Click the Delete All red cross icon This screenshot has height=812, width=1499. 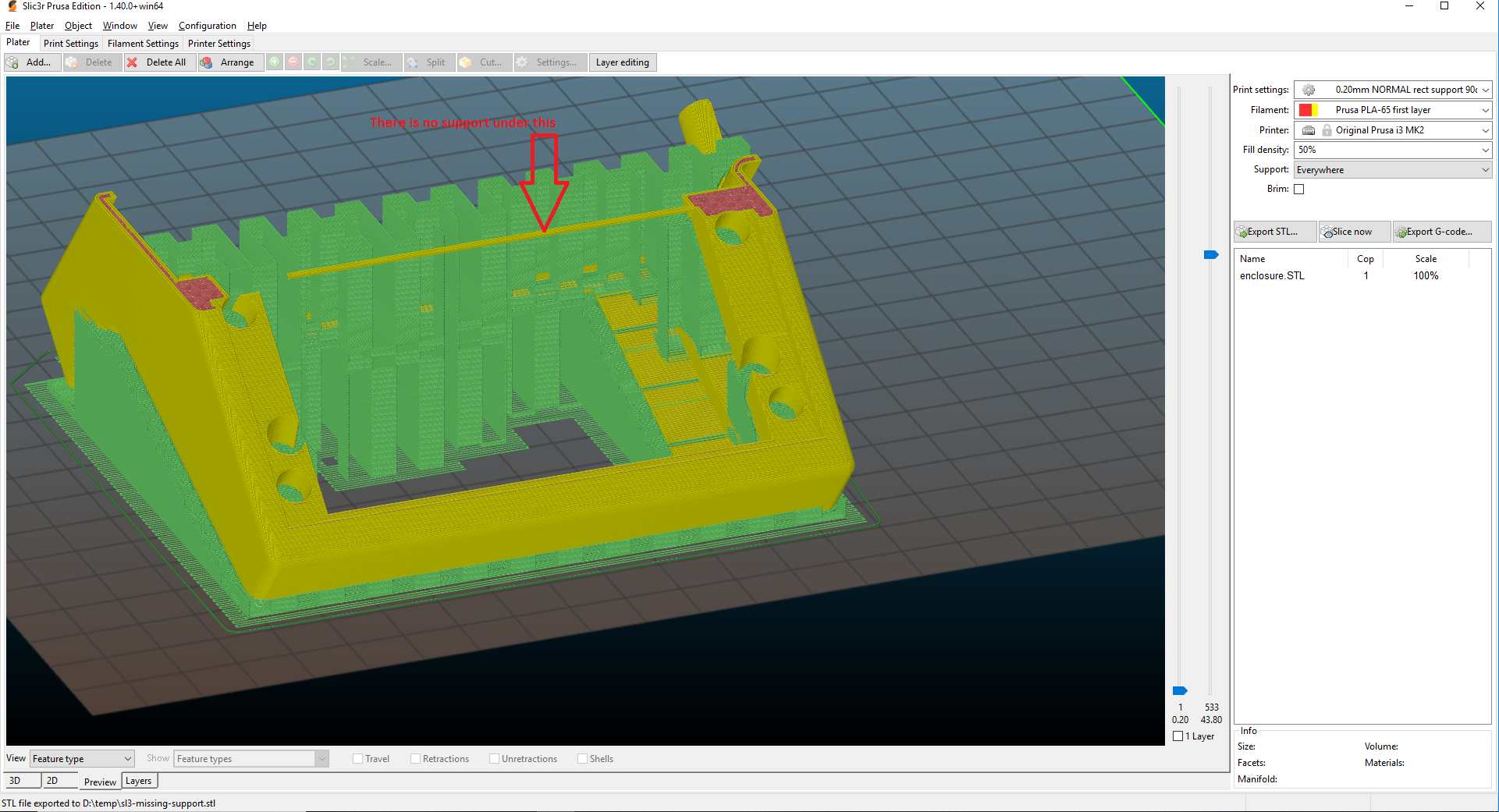[133, 62]
